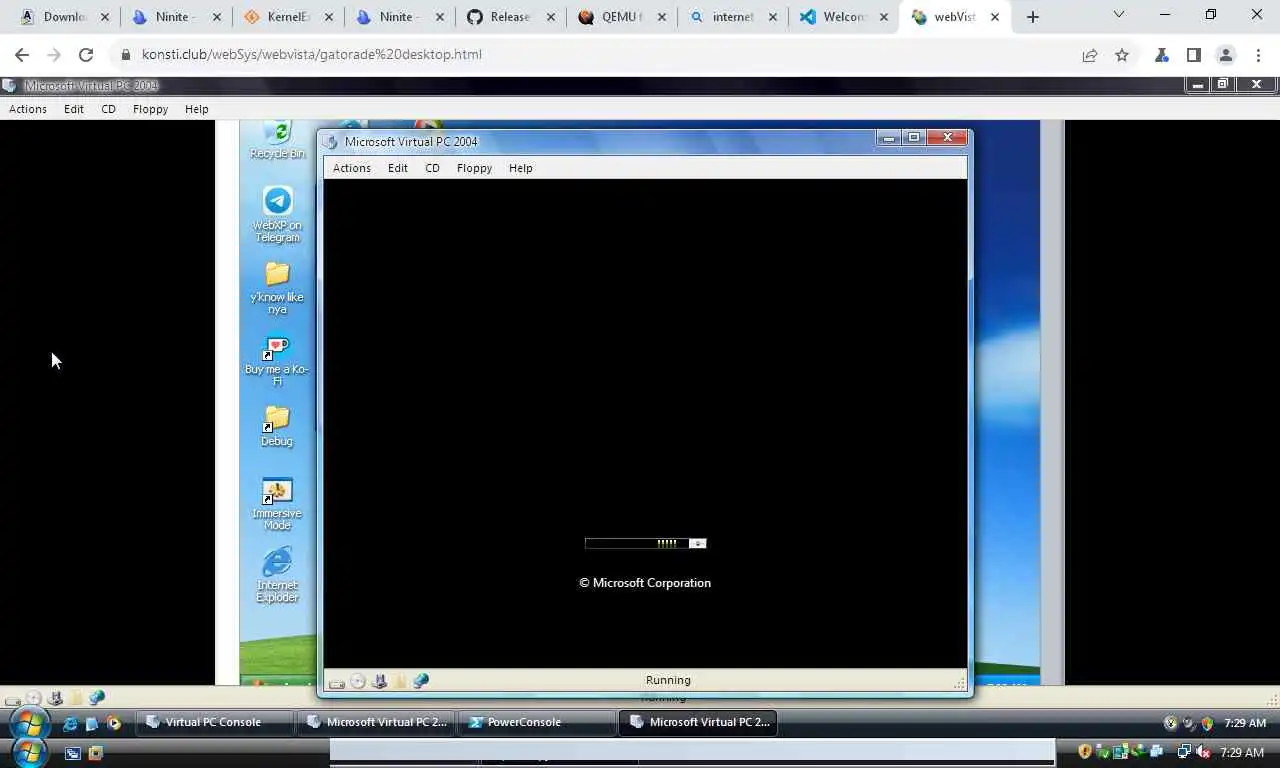Switch to the Release GitHub tab
The image size is (1280, 768).
click(510, 17)
